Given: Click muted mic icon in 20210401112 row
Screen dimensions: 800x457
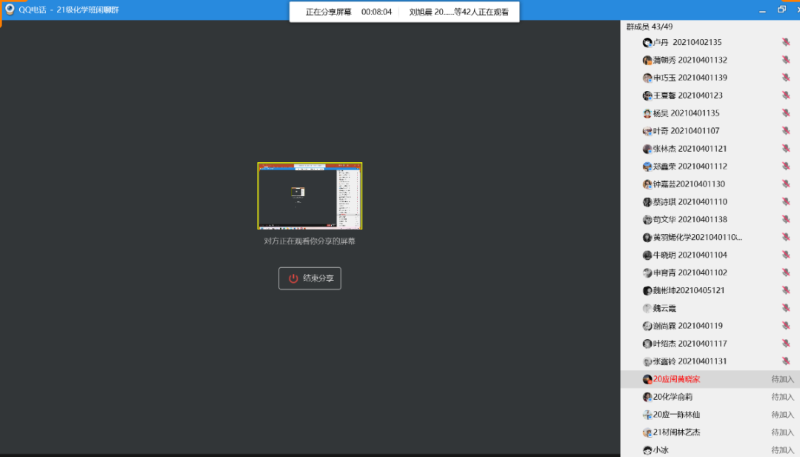Looking at the screenshot, I should [x=786, y=166].
